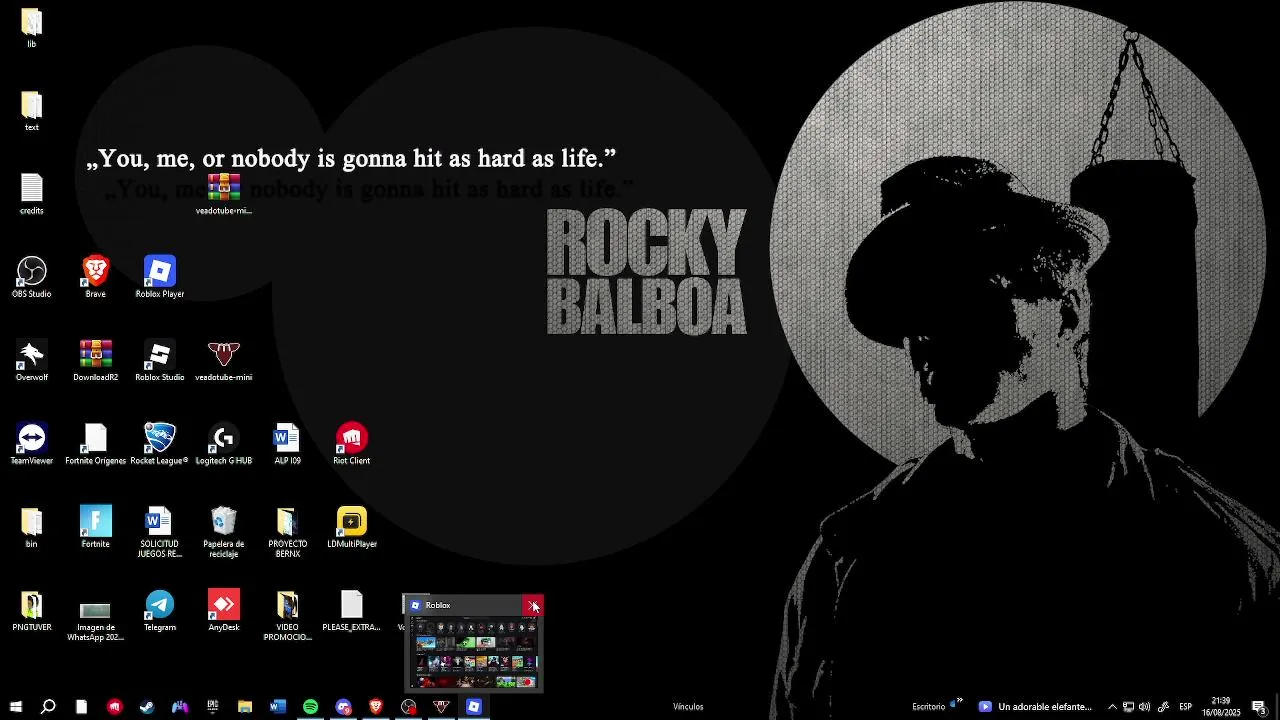This screenshot has width=1280, height=720.
Task: Show hidden system tray icons
Action: tap(1112, 707)
